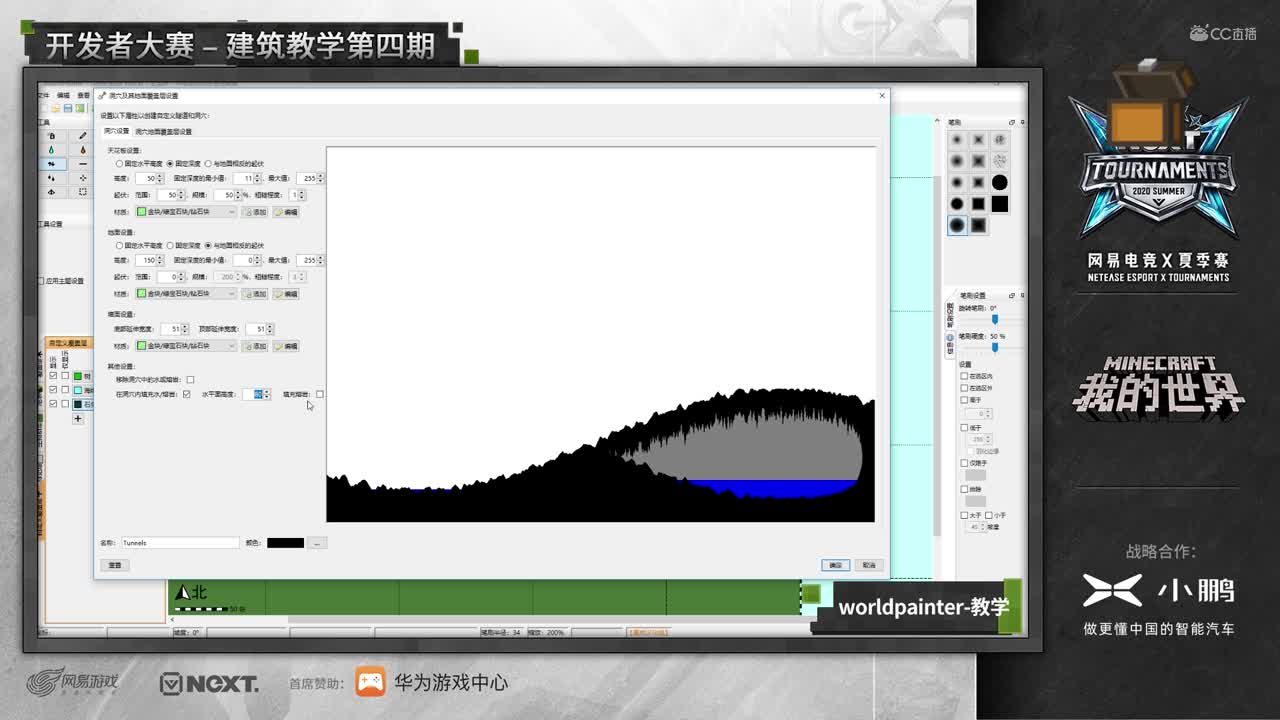Switch to the 洞穴地面覆盖层设置 tab
The image size is (1280, 720).
tap(163, 131)
